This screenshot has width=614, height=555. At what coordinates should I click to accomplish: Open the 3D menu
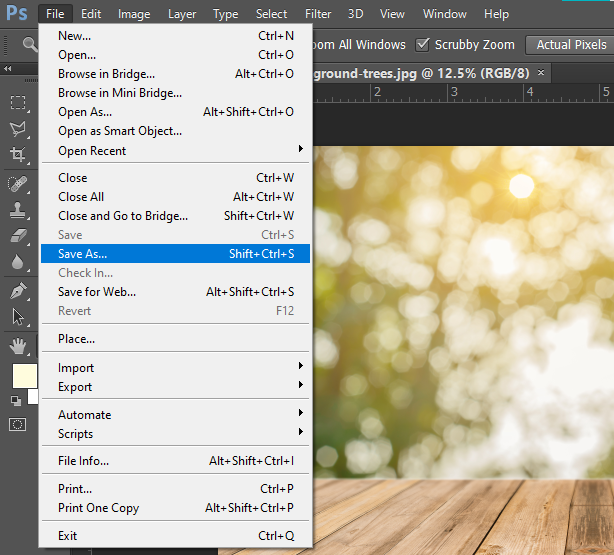(356, 14)
